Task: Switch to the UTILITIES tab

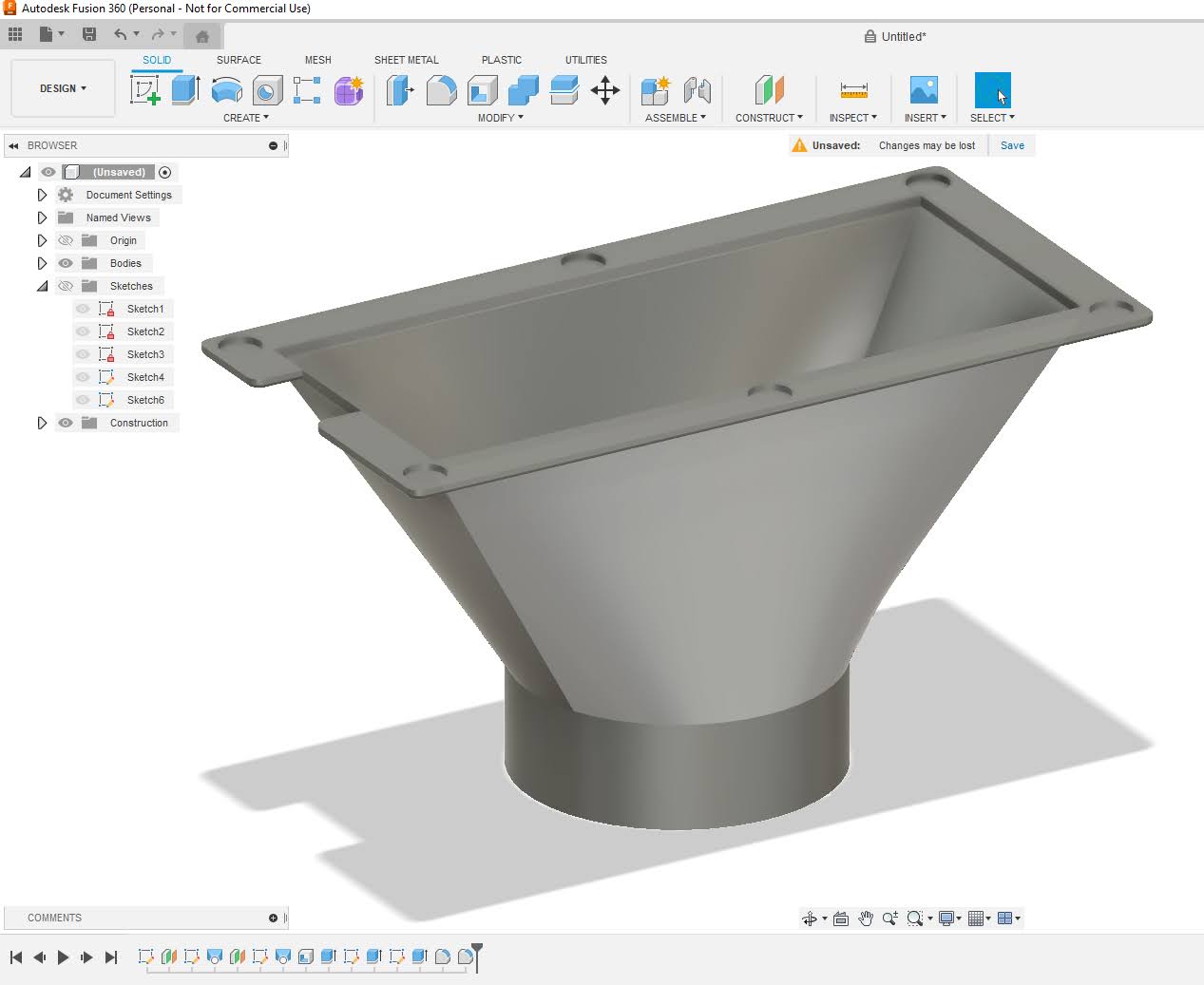Action: [586, 60]
